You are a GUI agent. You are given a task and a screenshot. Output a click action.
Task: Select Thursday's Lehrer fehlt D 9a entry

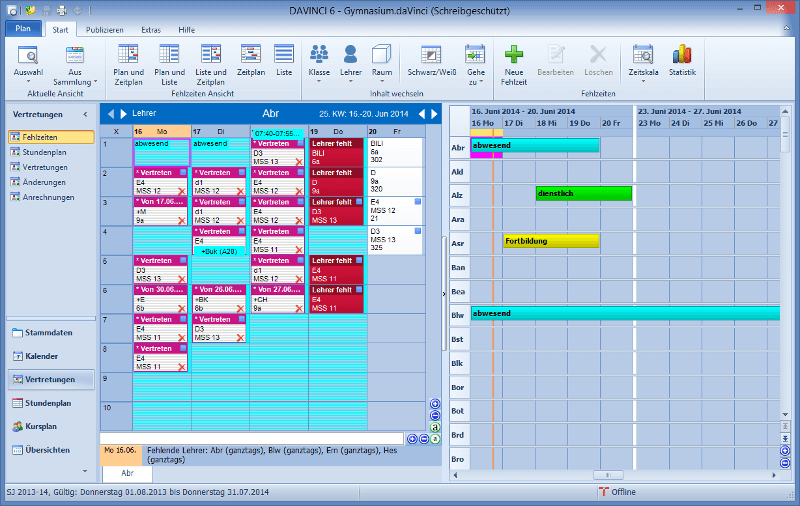[x=337, y=182]
